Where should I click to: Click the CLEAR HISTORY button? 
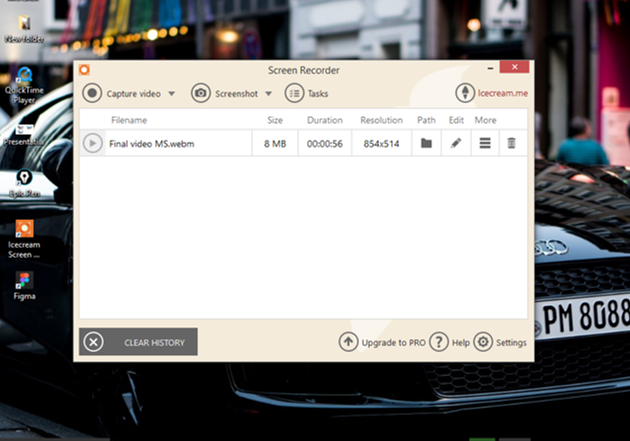138,342
